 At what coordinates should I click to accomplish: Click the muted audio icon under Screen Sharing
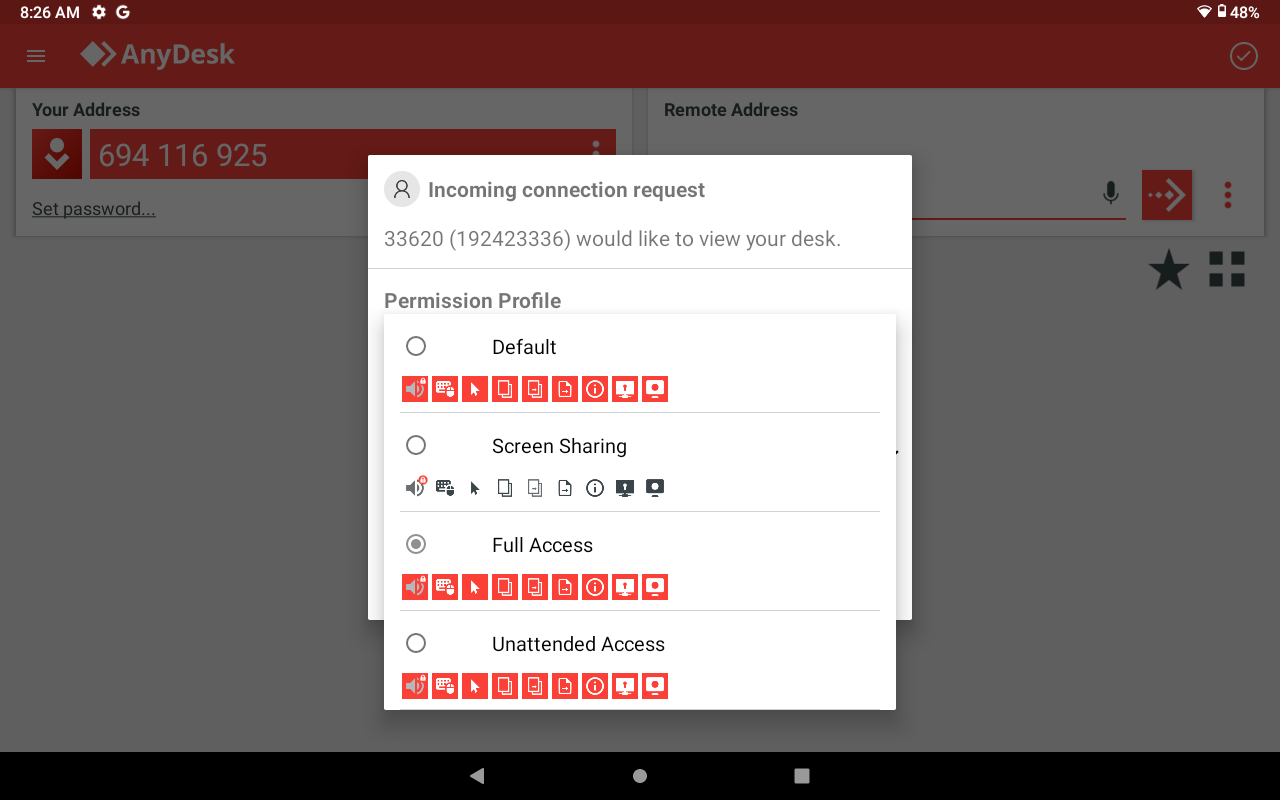(415, 488)
